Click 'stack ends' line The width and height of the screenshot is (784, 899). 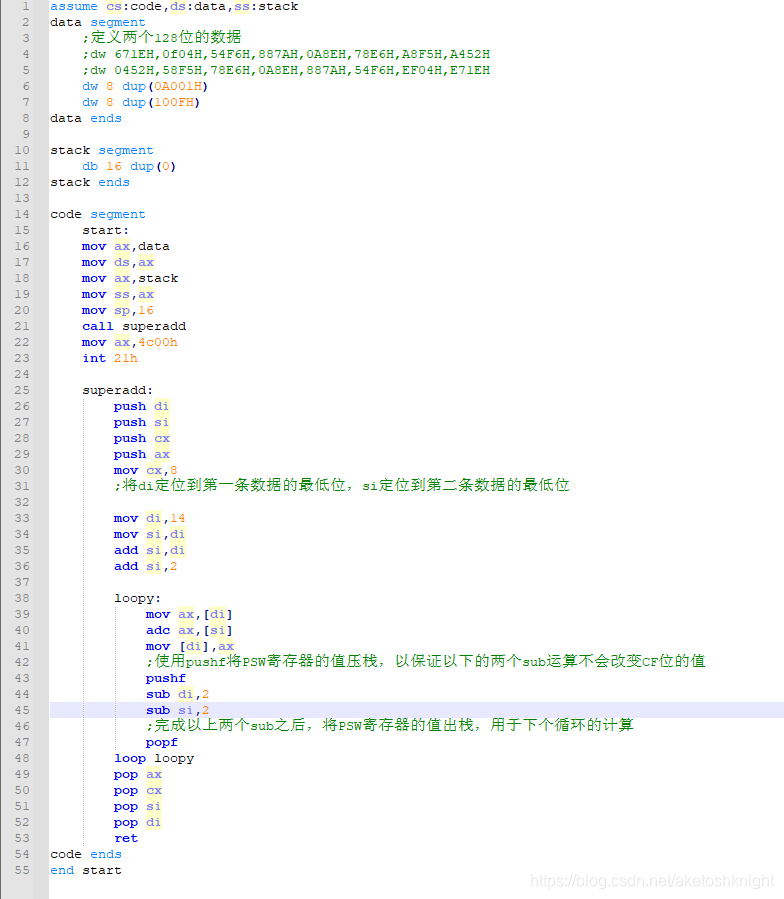click(89, 183)
